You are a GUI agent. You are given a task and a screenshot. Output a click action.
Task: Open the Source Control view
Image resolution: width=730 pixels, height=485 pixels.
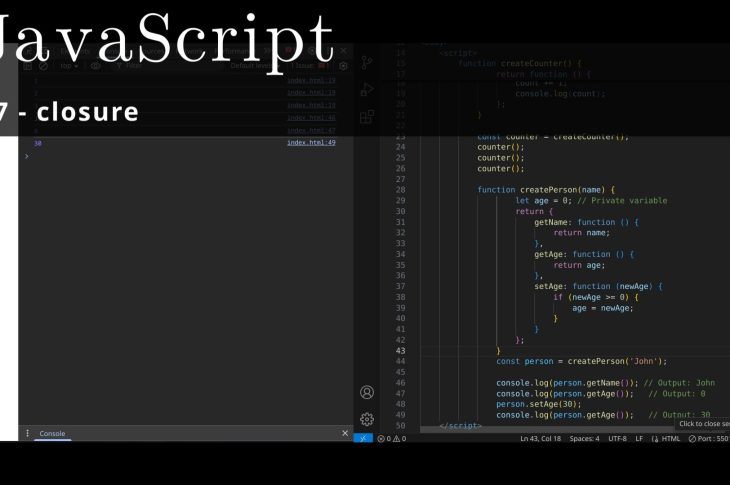pyautogui.click(x=367, y=62)
